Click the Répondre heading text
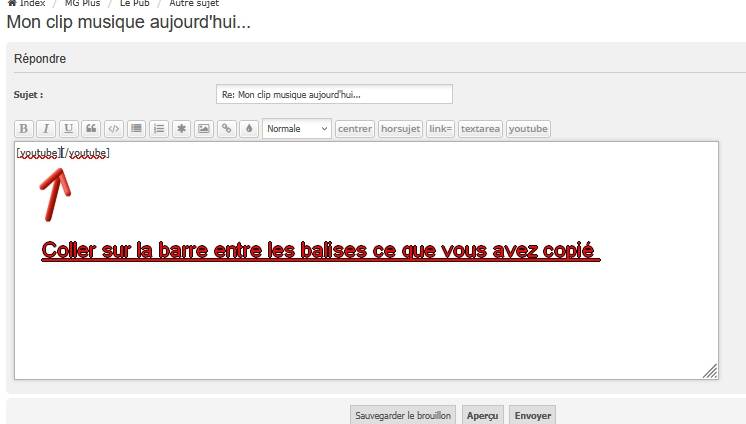746x424 pixels. click(40, 59)
